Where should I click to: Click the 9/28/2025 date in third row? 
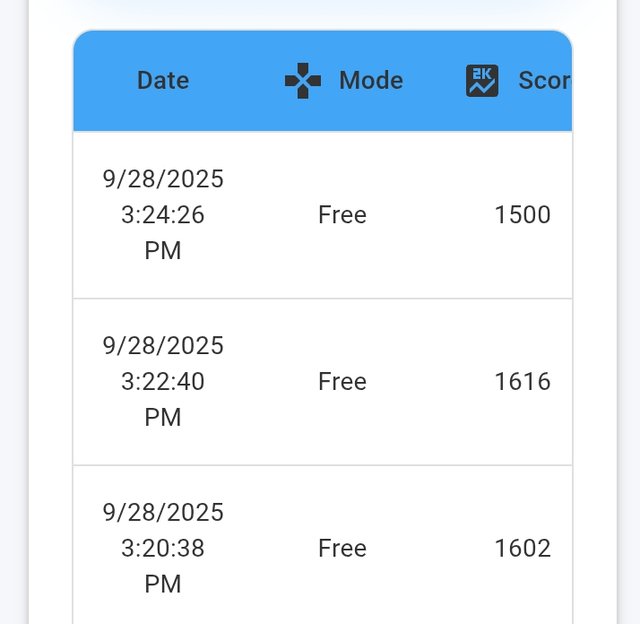[163, 512]
